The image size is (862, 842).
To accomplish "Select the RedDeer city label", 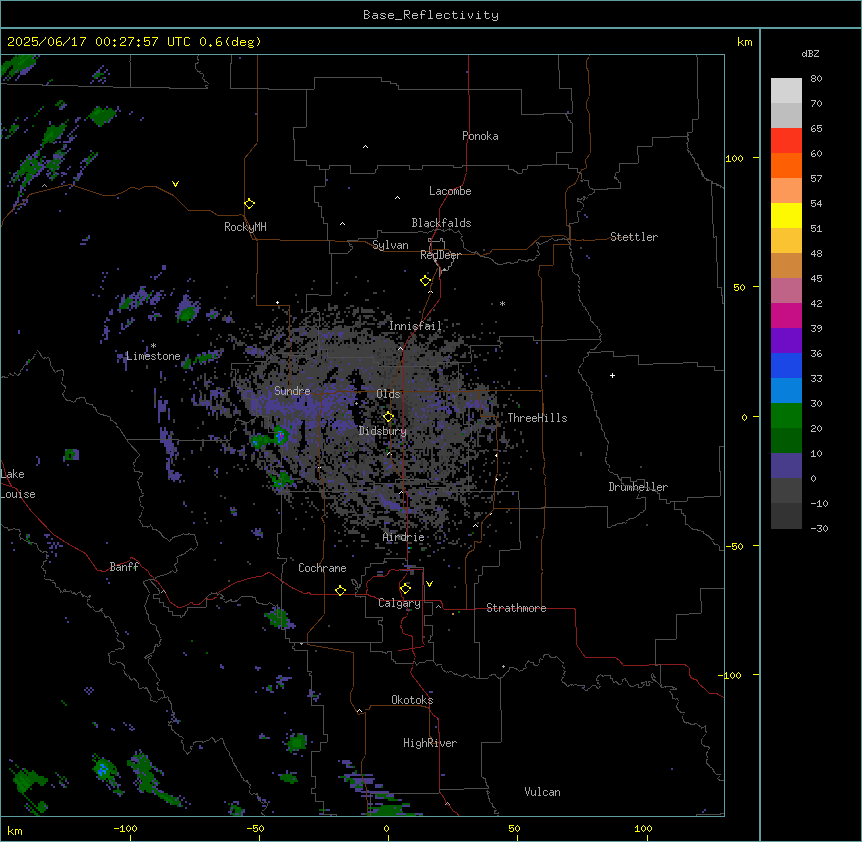I will click(440, 255).
